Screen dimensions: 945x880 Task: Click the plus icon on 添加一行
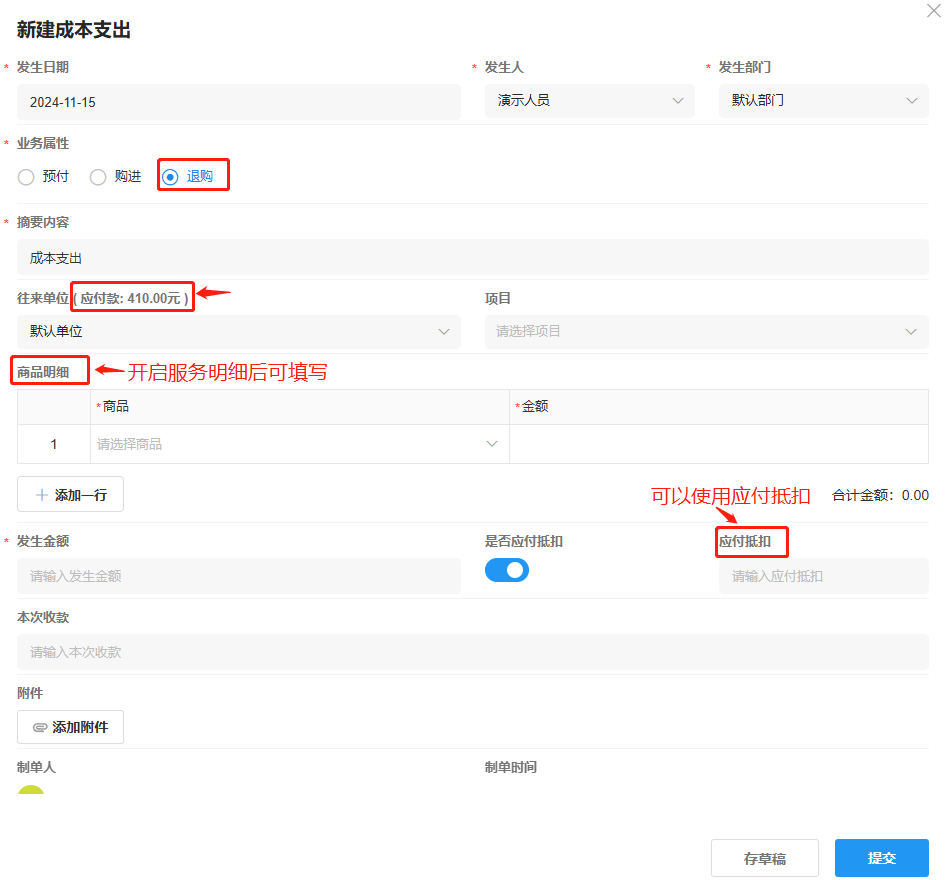pos(40,494)
